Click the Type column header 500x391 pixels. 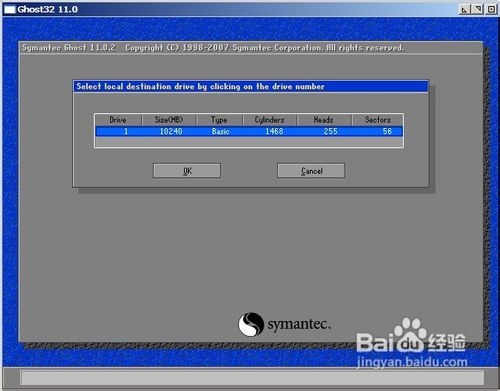click(x=219, y=120)
